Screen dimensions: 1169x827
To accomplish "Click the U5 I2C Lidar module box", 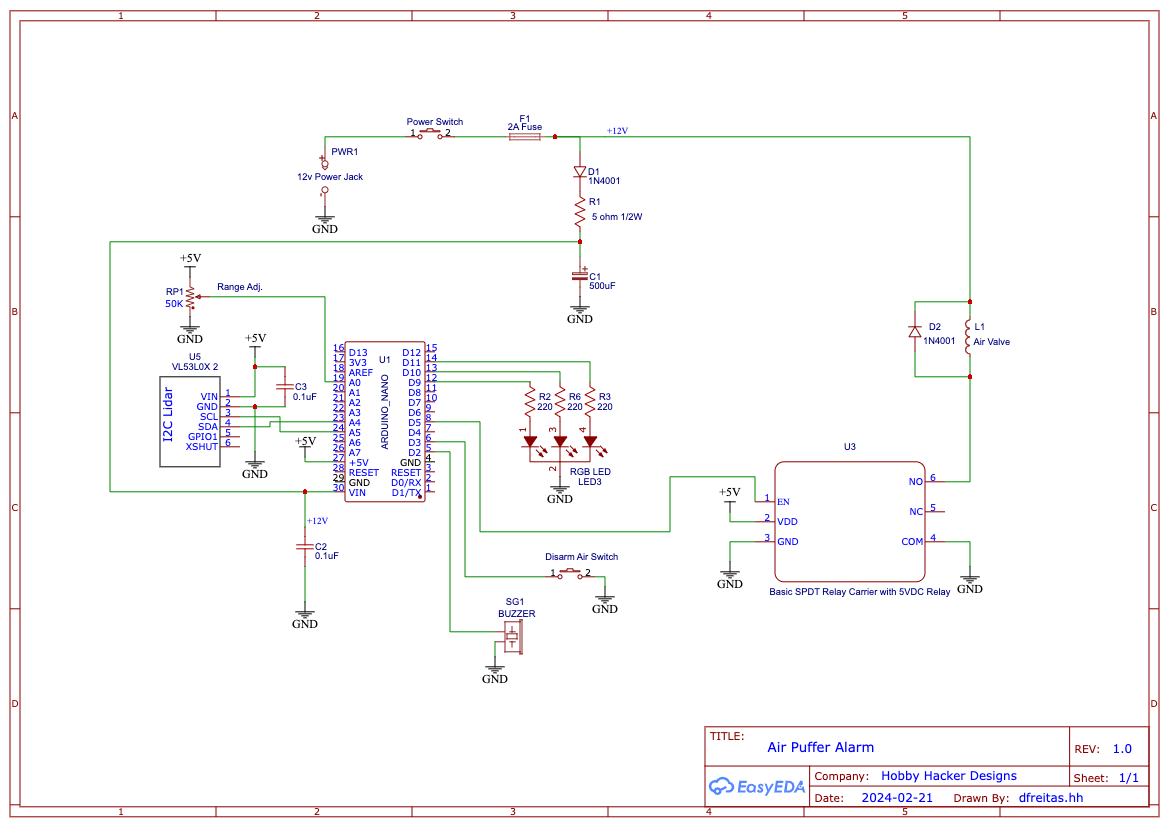I will [x=190, y=421].
